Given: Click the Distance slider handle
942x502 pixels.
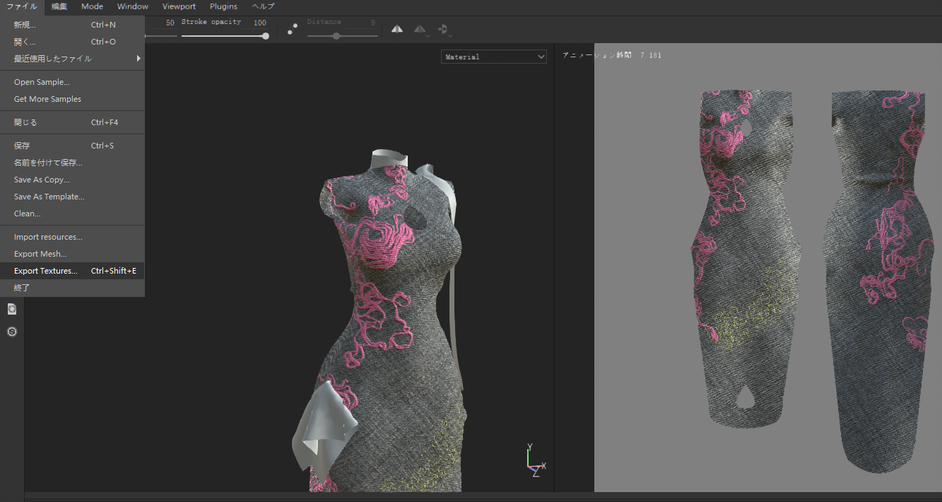Looking at the screenshot, I should [x=336, y=36].
